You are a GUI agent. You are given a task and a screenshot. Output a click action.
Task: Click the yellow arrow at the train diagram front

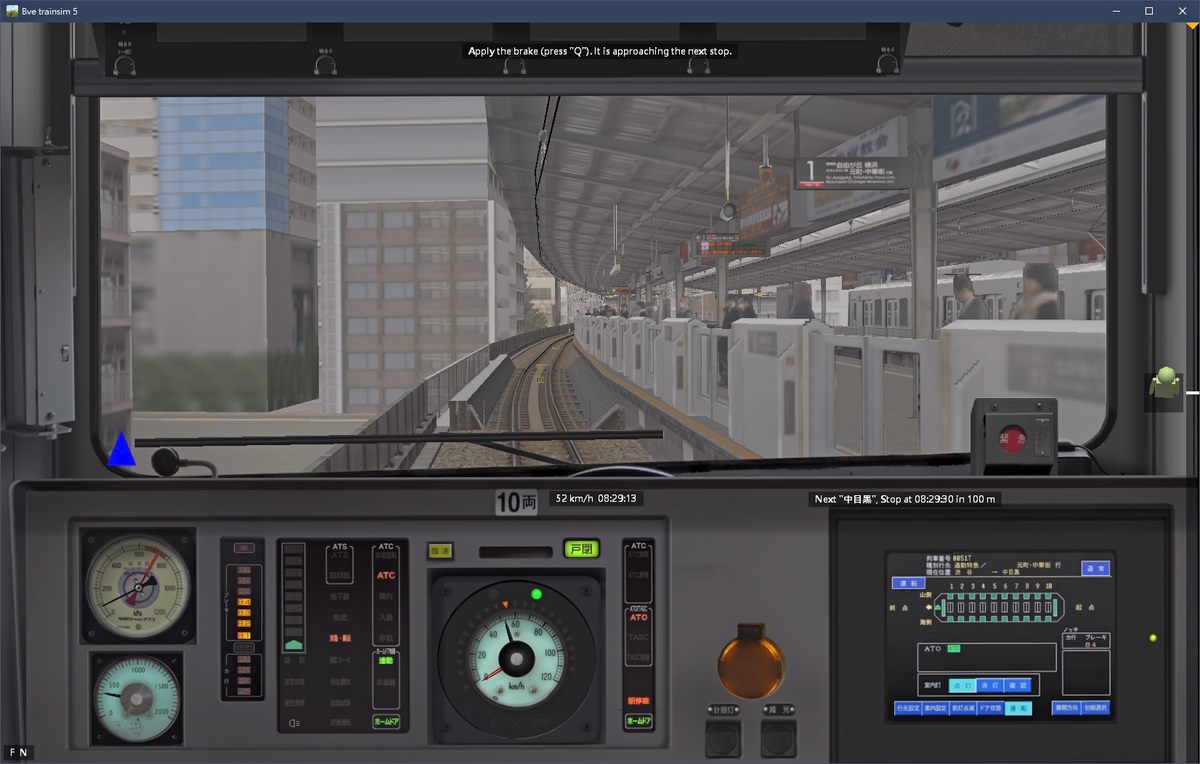pos(929,608)
